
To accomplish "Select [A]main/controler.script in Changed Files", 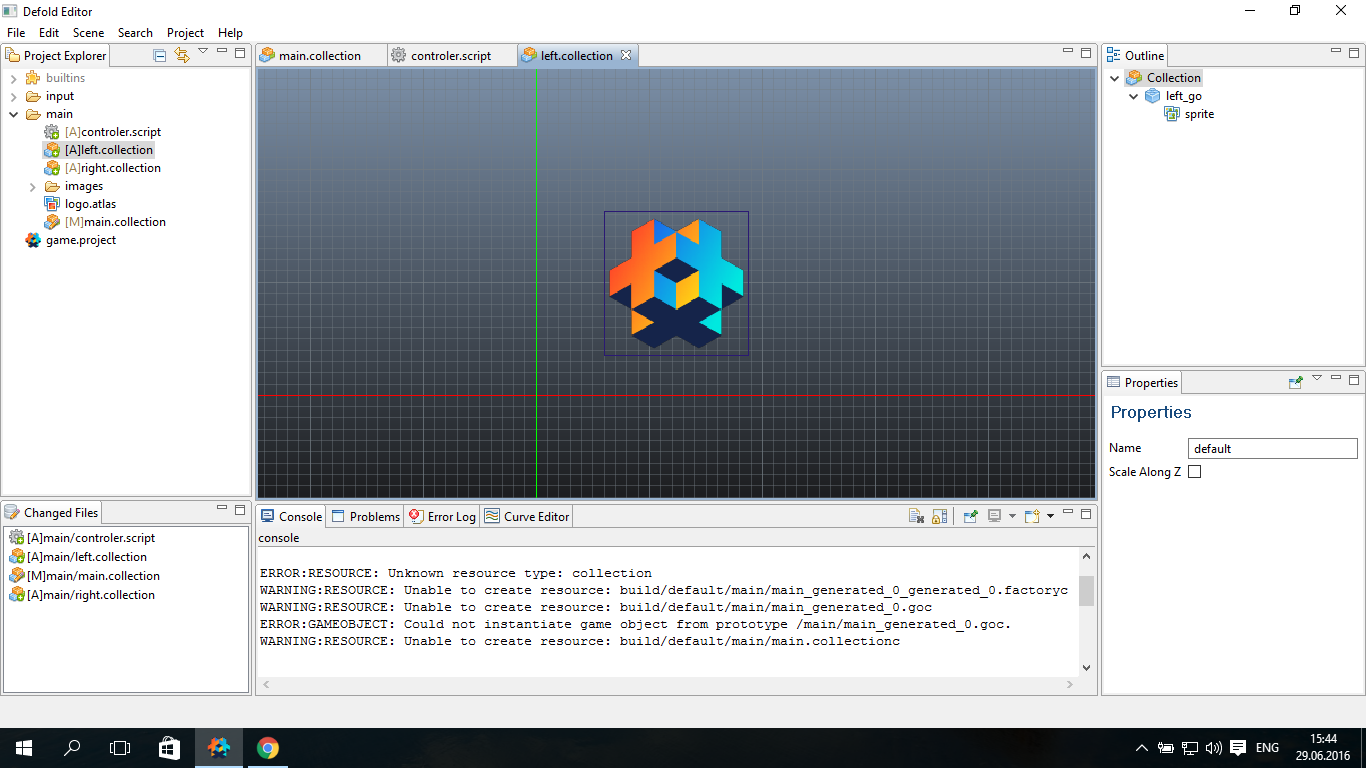I will [91, 538].
